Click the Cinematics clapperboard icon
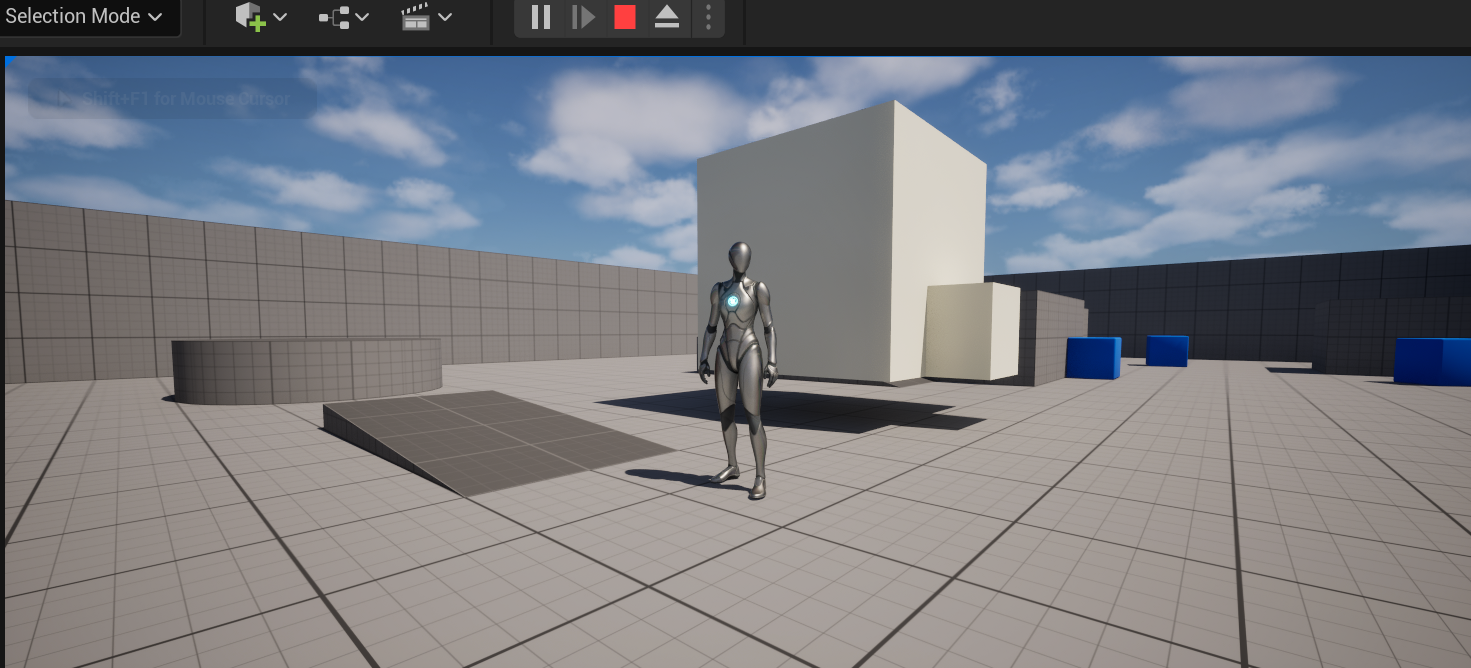This screenshot has width=1471, height=668. [416, 17]
